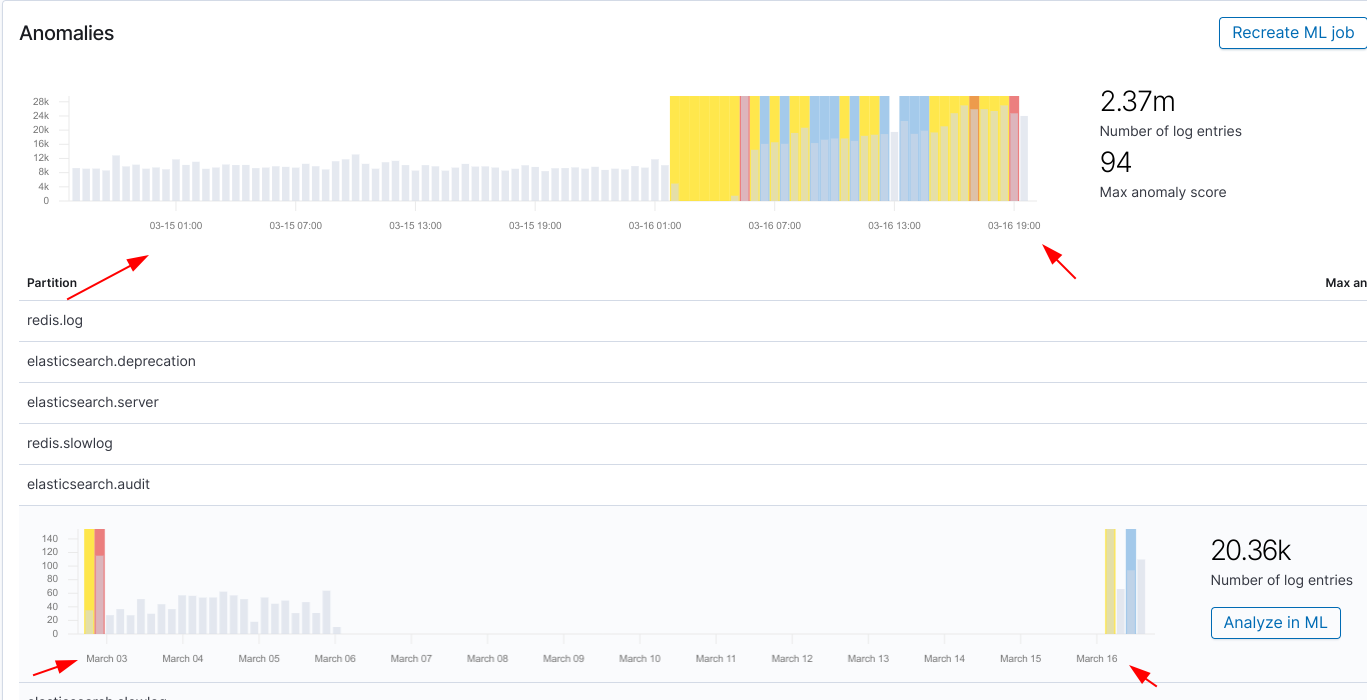Viewport: 1367px width, 700px height.
Task: Select red anomaly bar above March 03
Action: coord(100,582)
